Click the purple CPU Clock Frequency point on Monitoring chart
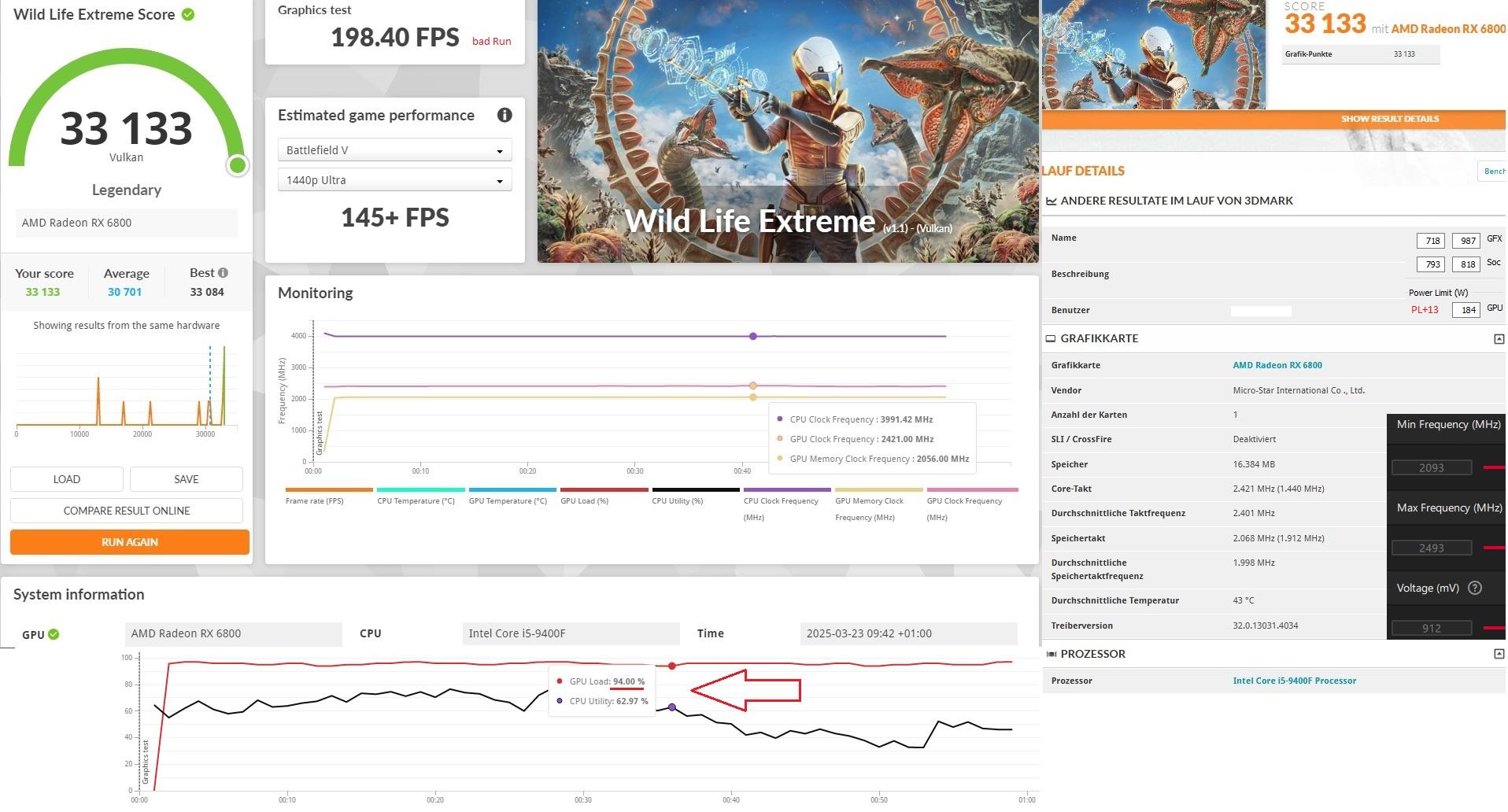 click(x=753, y=336)
